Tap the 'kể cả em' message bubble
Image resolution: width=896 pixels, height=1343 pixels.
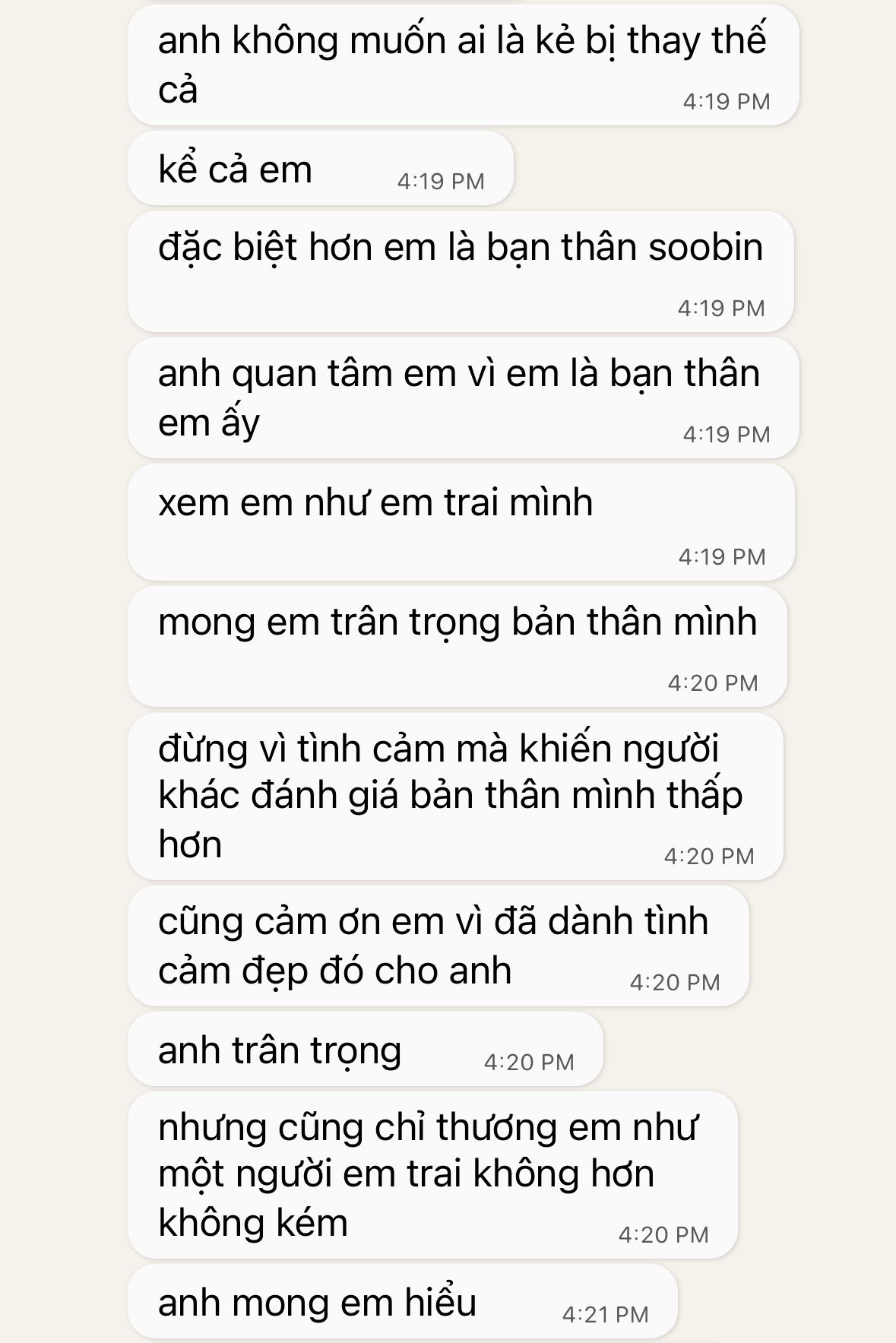tap(321, 168)
